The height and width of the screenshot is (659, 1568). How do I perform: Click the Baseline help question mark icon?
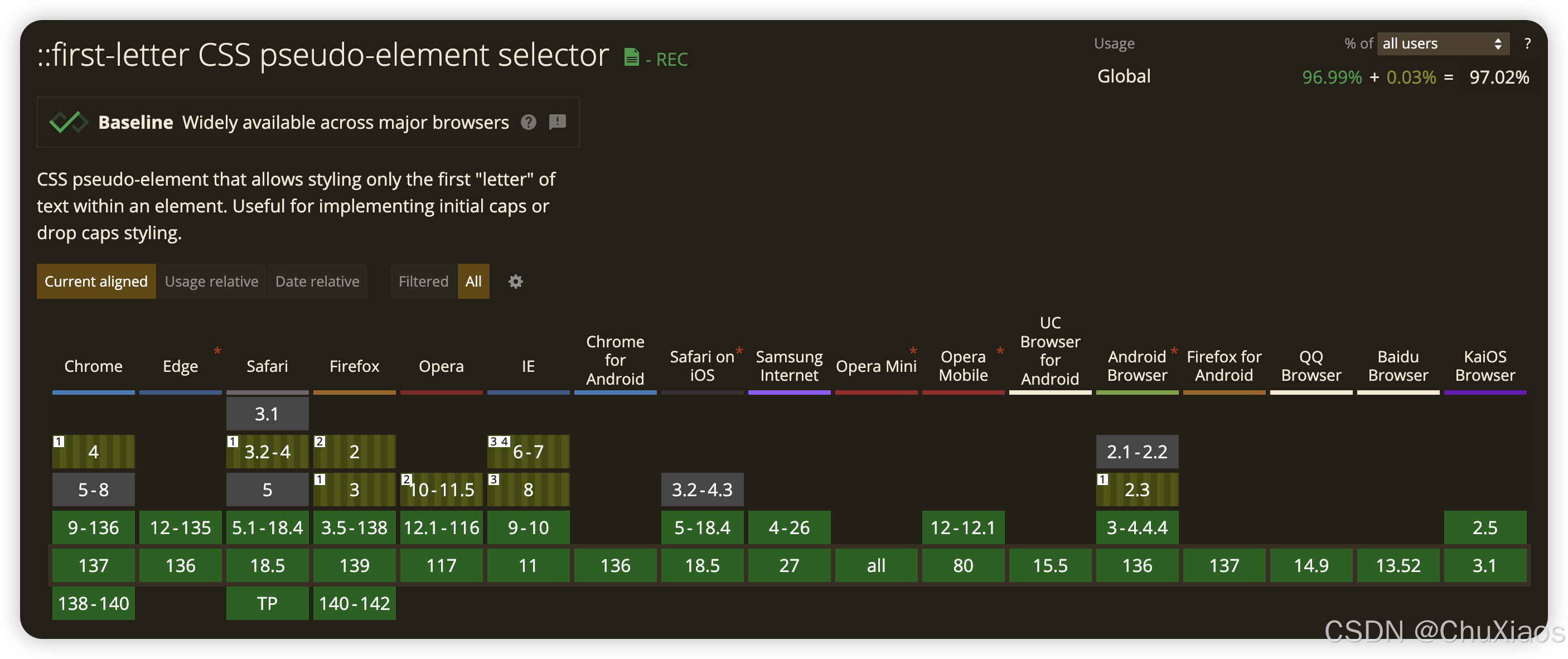529,122
